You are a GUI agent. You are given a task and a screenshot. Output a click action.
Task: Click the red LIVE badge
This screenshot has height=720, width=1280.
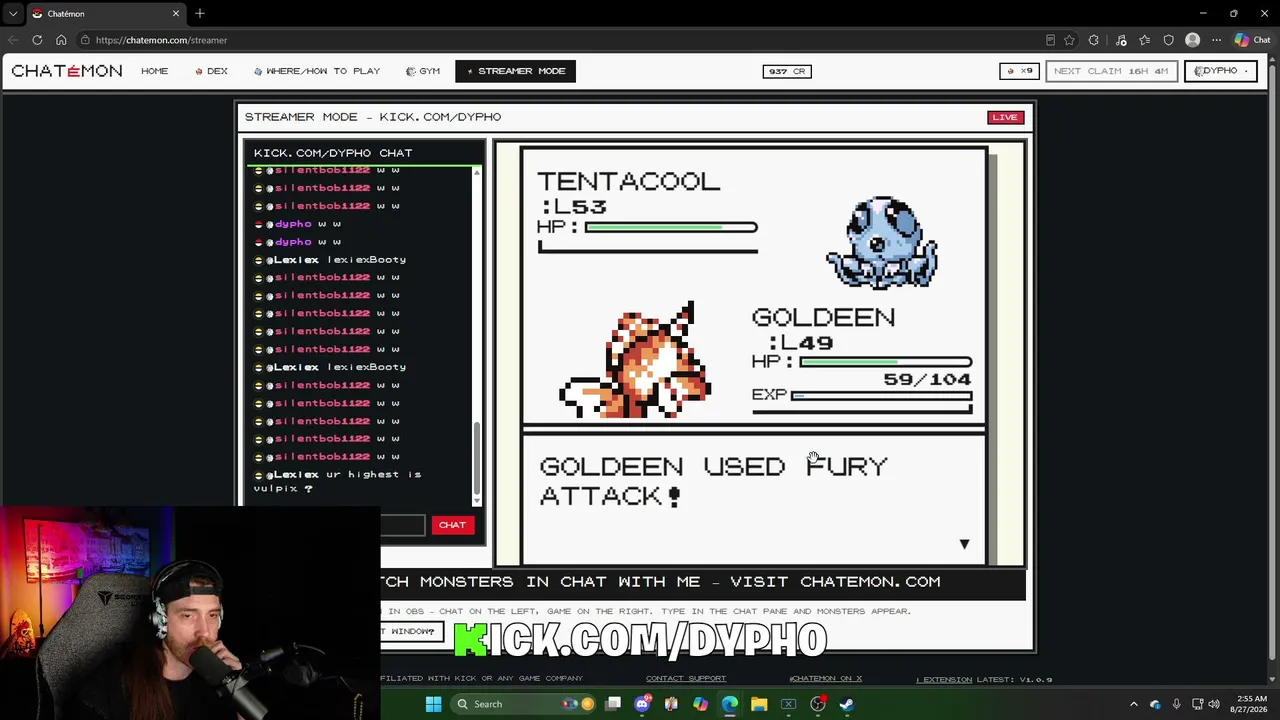click(1005, 117)
